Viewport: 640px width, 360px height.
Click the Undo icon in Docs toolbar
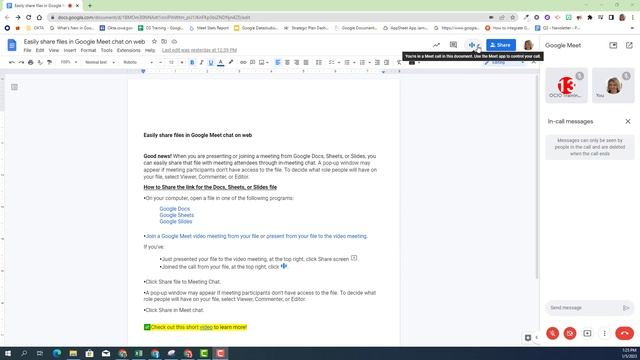(x=12, y=62)
